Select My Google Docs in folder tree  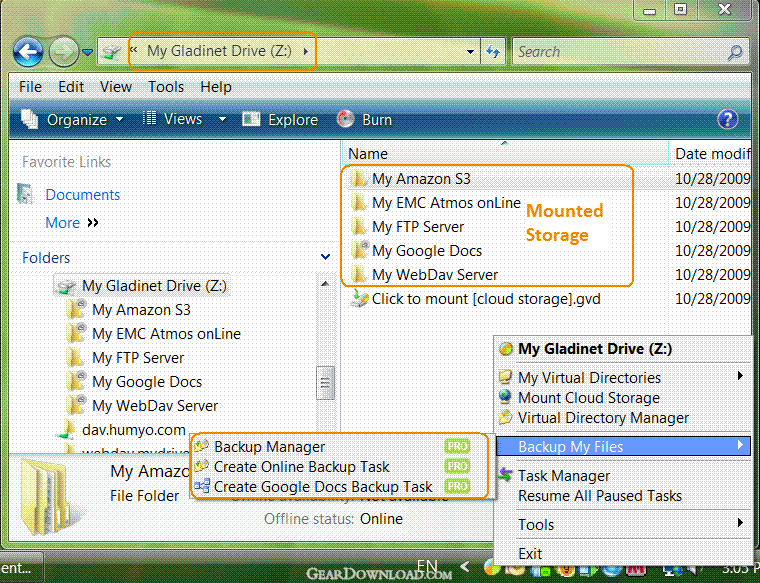(x=147, y=381)
